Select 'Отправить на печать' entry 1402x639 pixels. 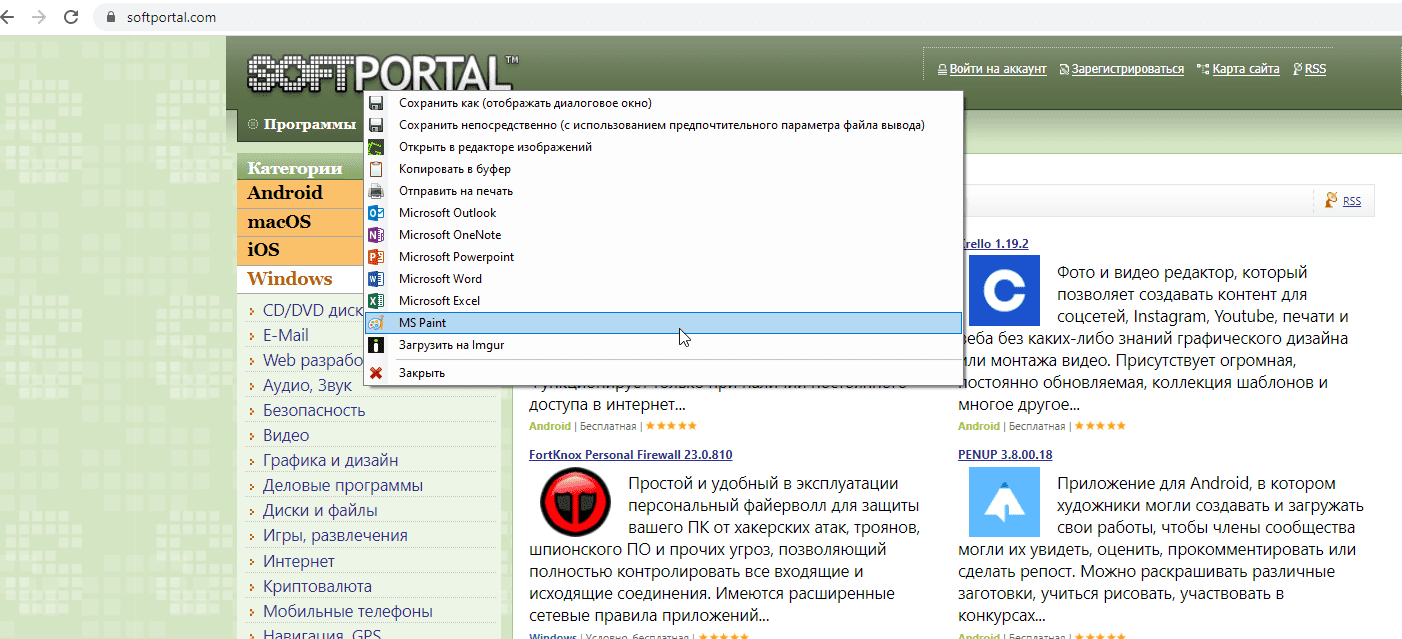click(x=663, y=191)
